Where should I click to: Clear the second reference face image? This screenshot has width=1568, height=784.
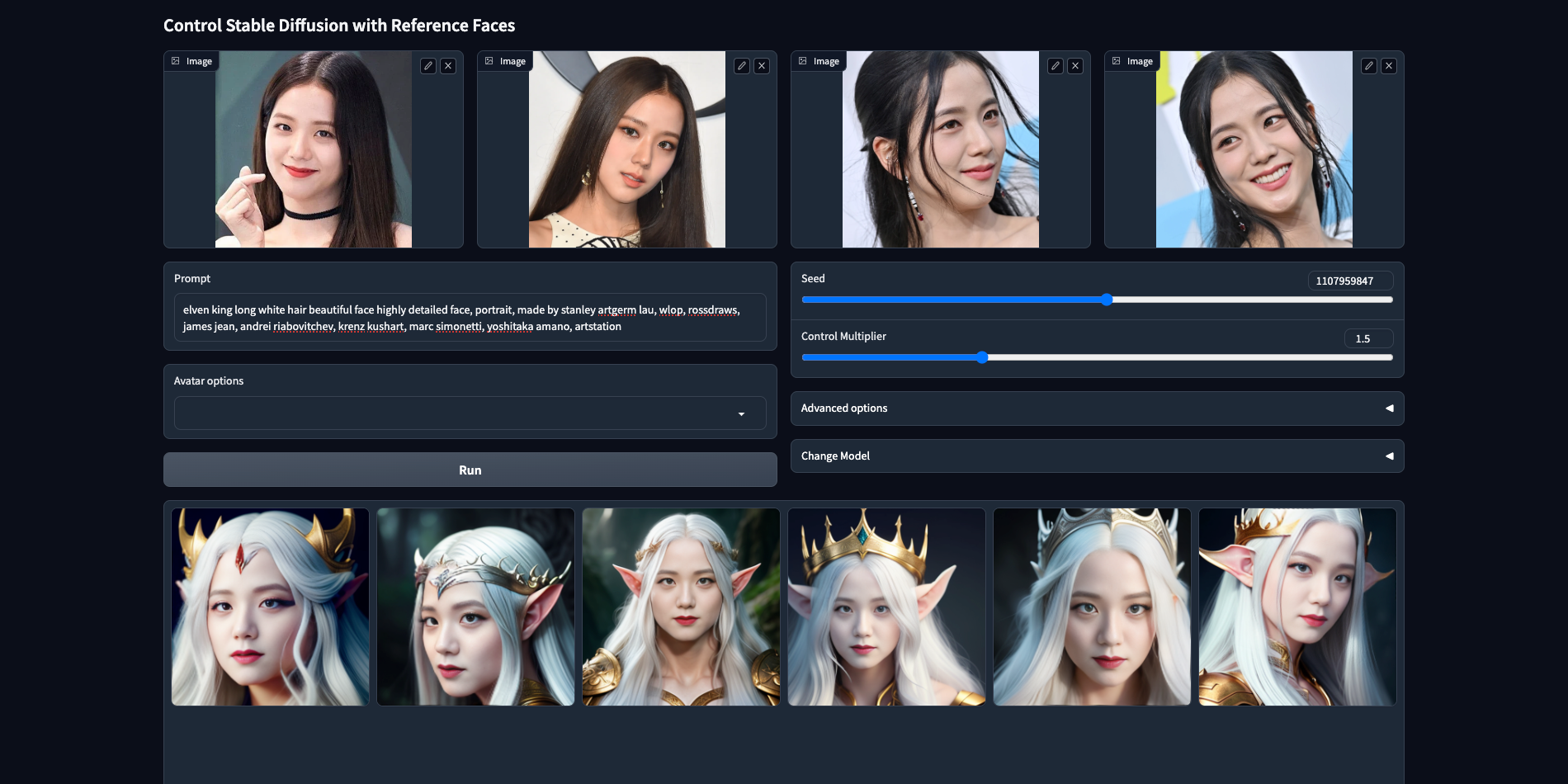[x=762, y=66]
